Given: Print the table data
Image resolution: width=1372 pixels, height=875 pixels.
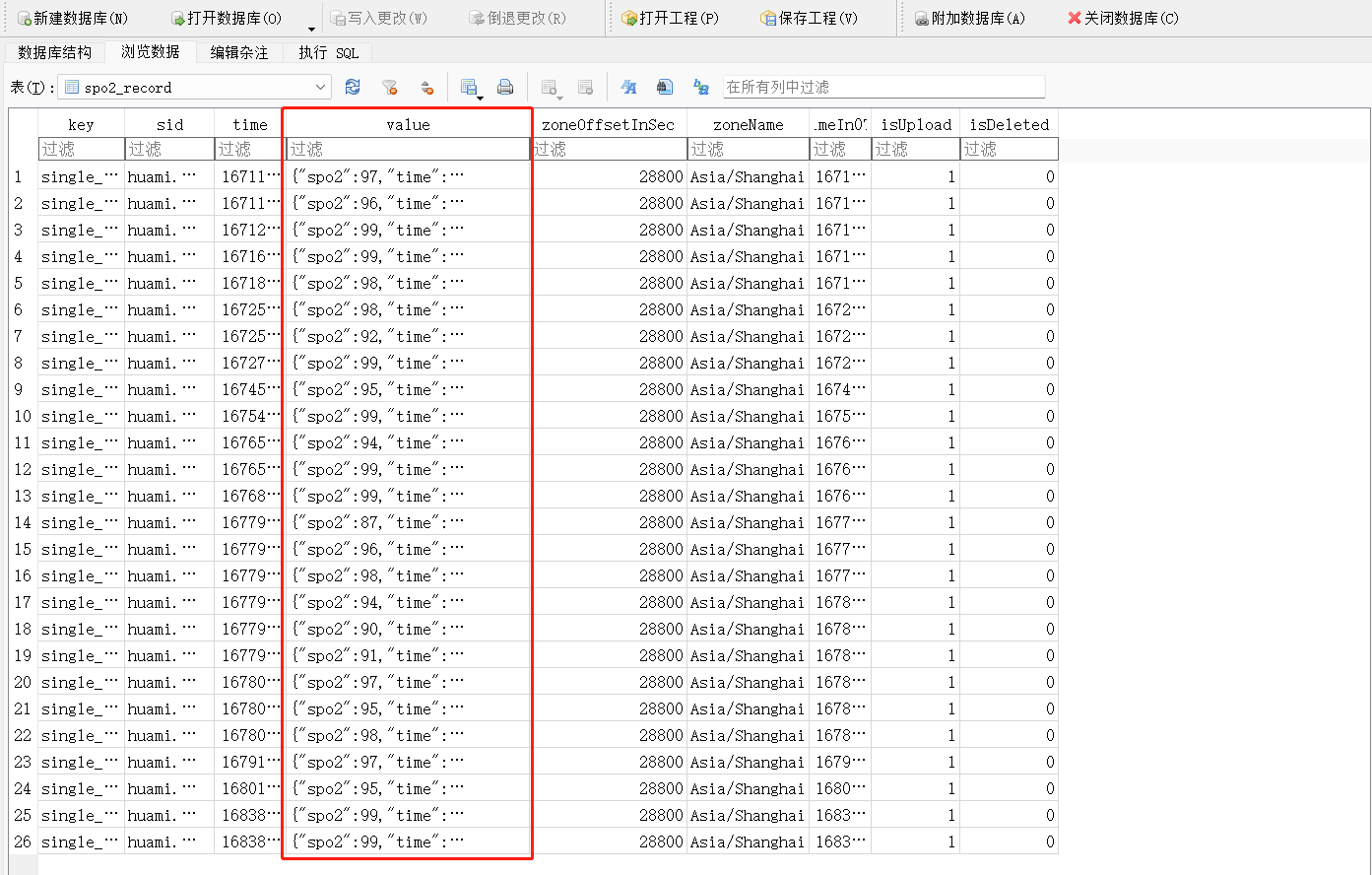Looking at the screenshot, I should pyautogui.click(x=505, y=87).
